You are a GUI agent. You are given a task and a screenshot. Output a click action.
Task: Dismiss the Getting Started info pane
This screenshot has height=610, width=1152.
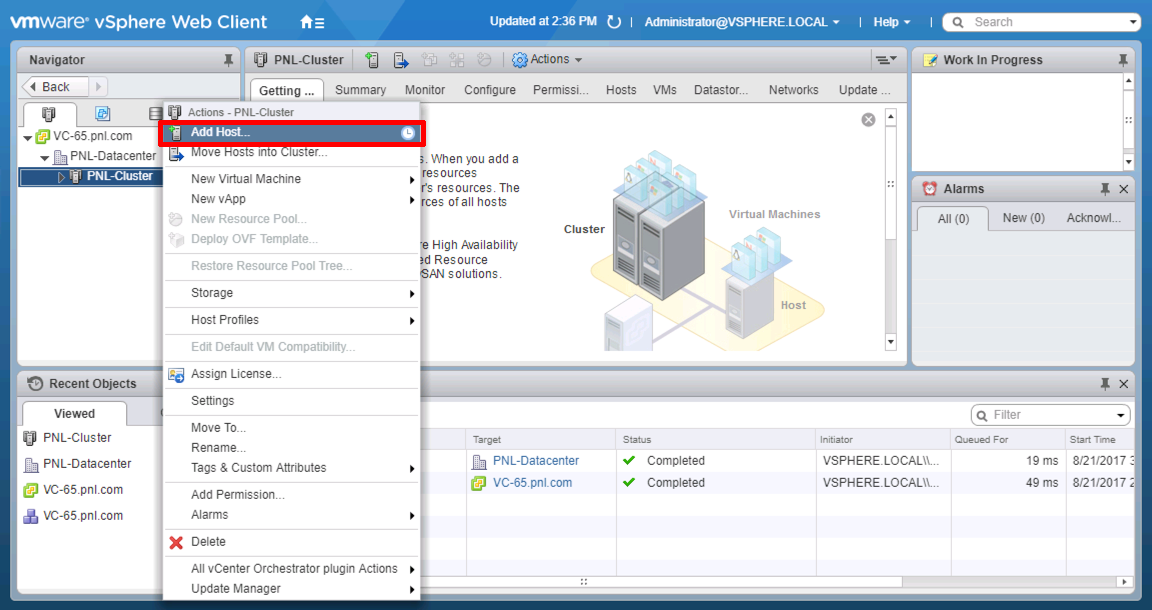pos(868,120)
